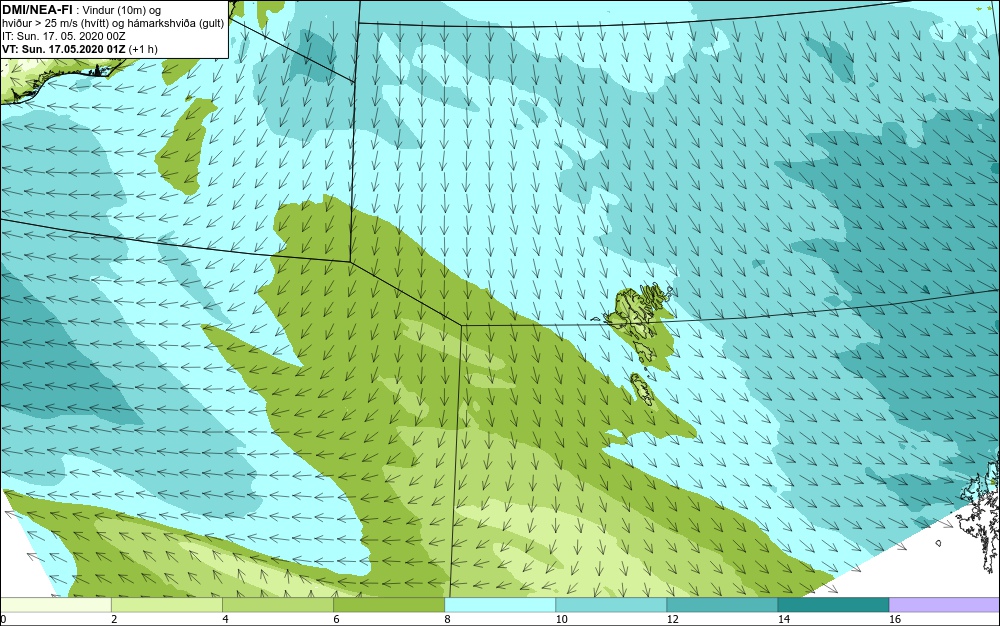Image resolution: width=1000 pixels, height=626 pixels.
Task: Click the DMI/NEA-FI title text
Action: pyautogui.click(x=37, y=10)
